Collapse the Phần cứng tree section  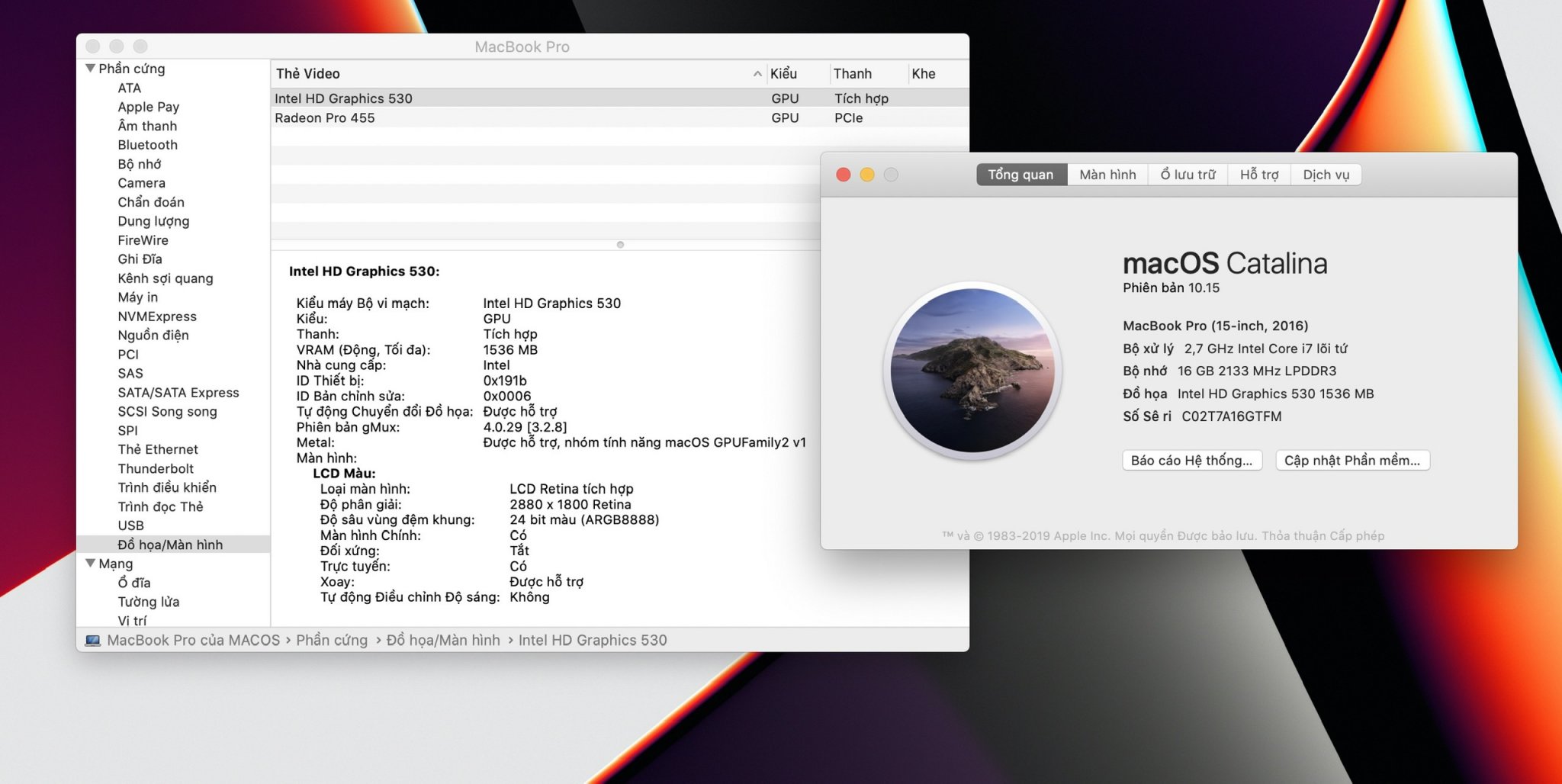point(91,68)
